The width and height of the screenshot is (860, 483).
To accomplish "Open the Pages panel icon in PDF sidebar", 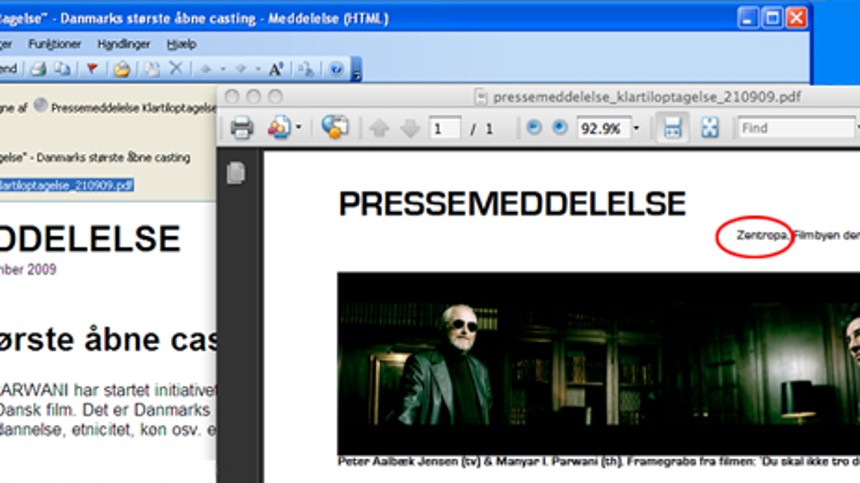I will [x=236, y=174].
